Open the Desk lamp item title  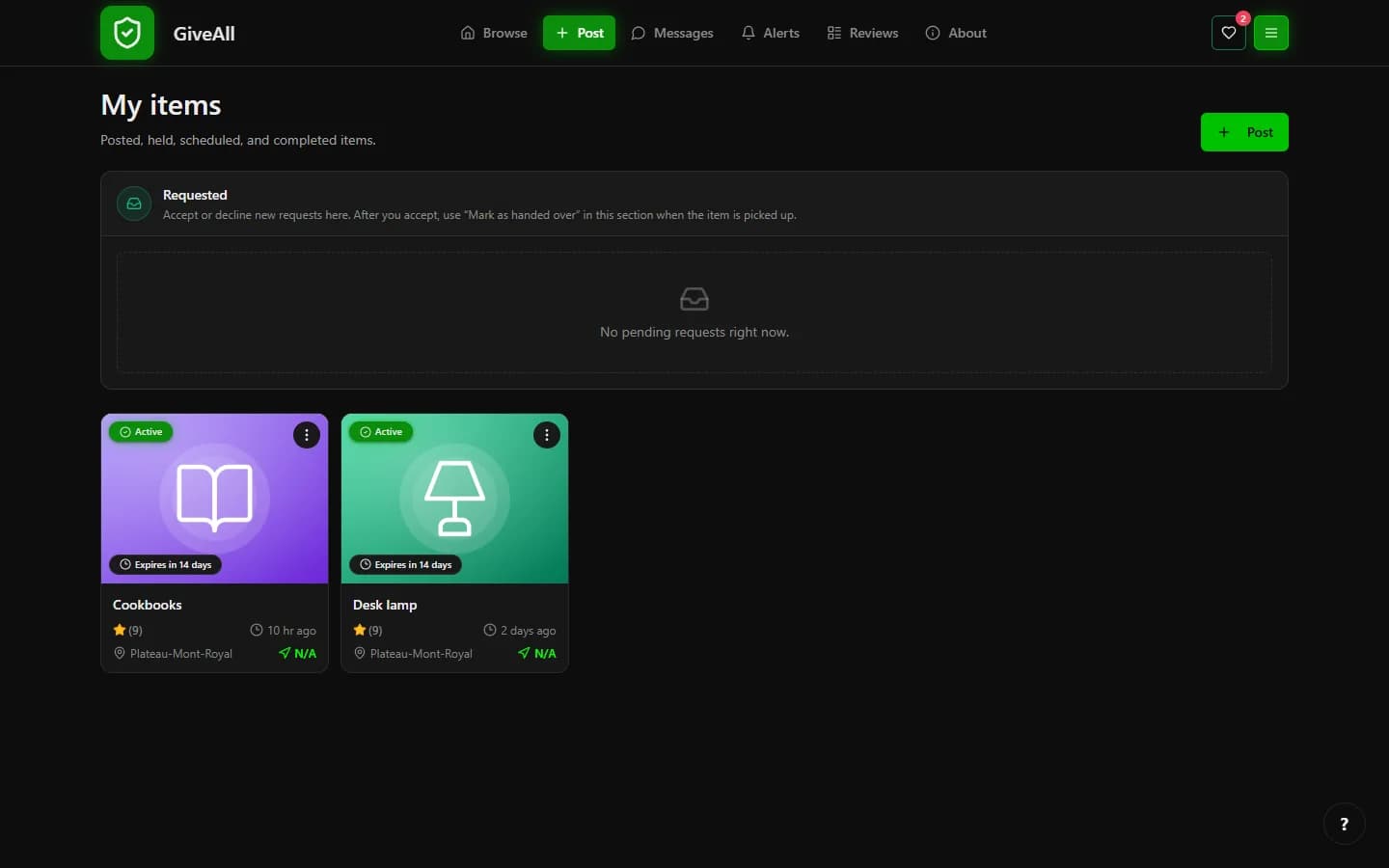click(385, 605)
